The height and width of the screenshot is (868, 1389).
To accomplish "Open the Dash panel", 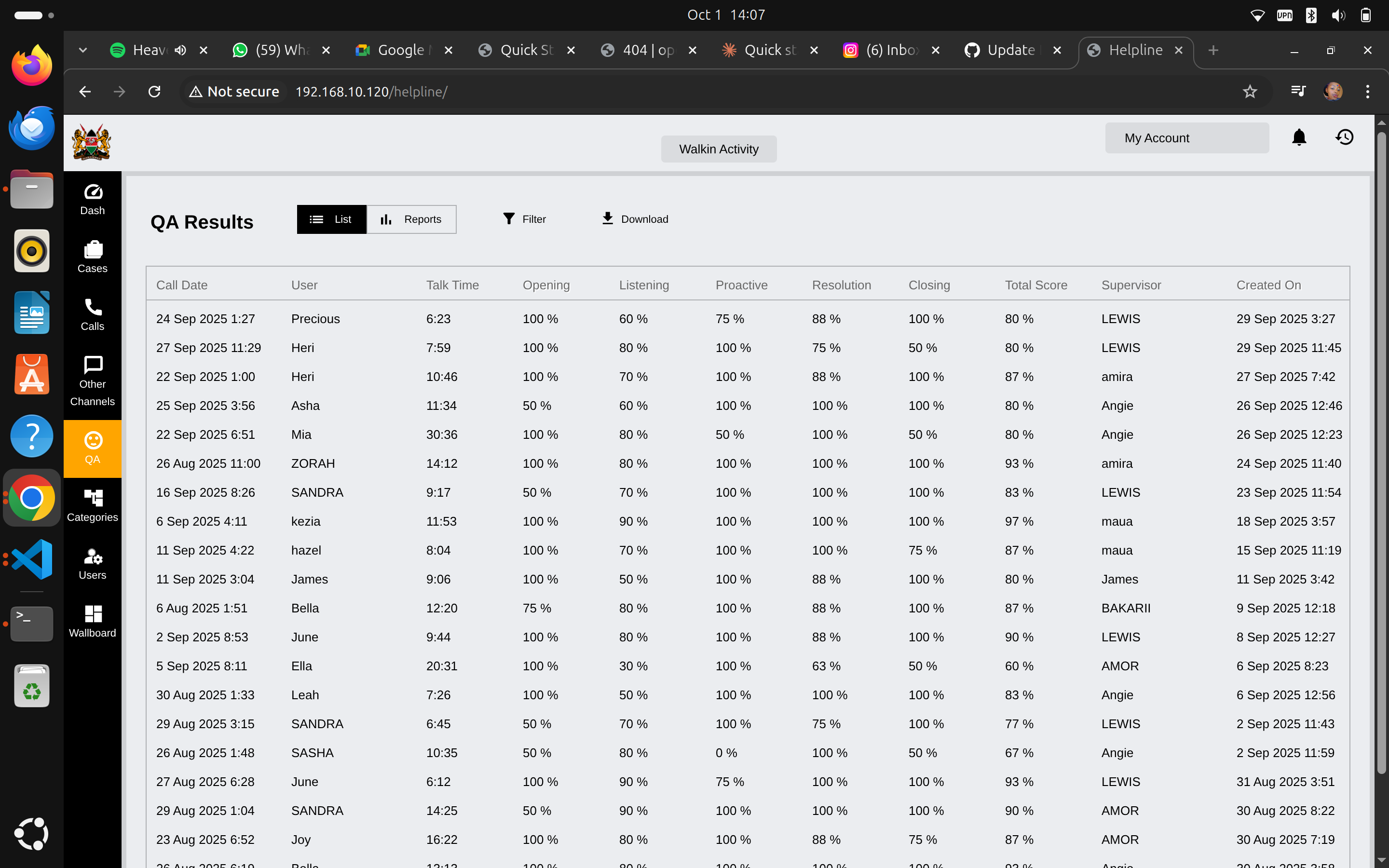I will coord(92,199).
